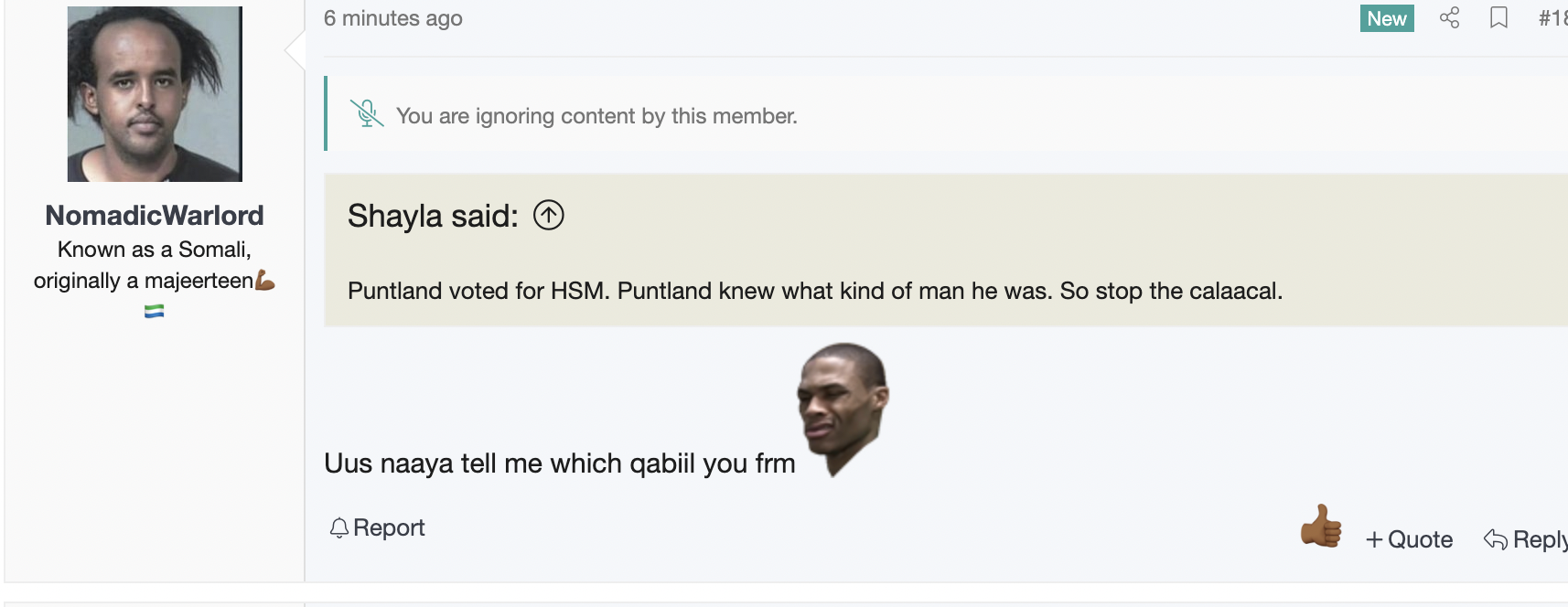Click the flexed arm emoji
This screenshot has width=1568, height=607.
(264, 281)
